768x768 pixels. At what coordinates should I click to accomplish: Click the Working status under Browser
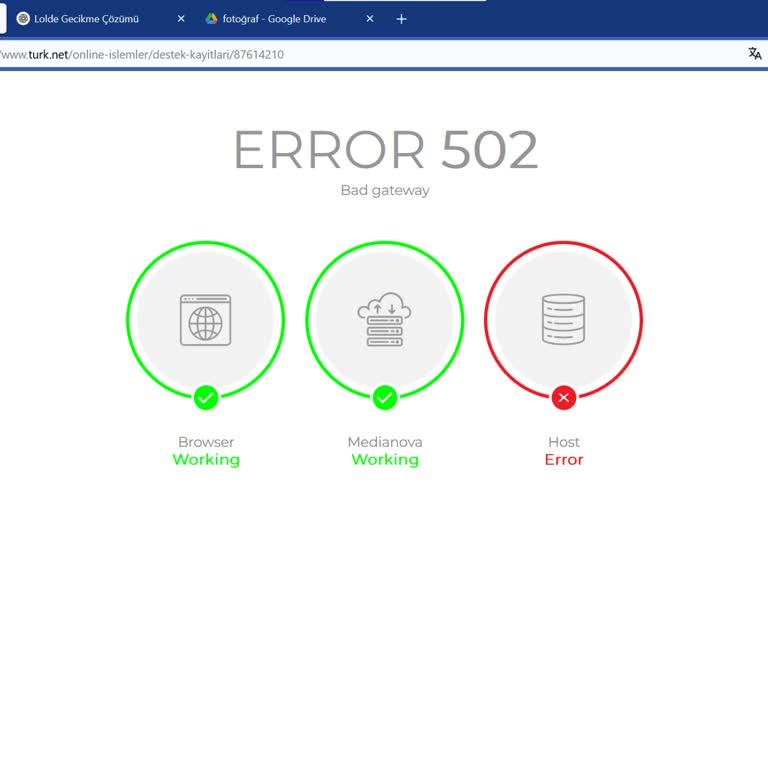206,460
